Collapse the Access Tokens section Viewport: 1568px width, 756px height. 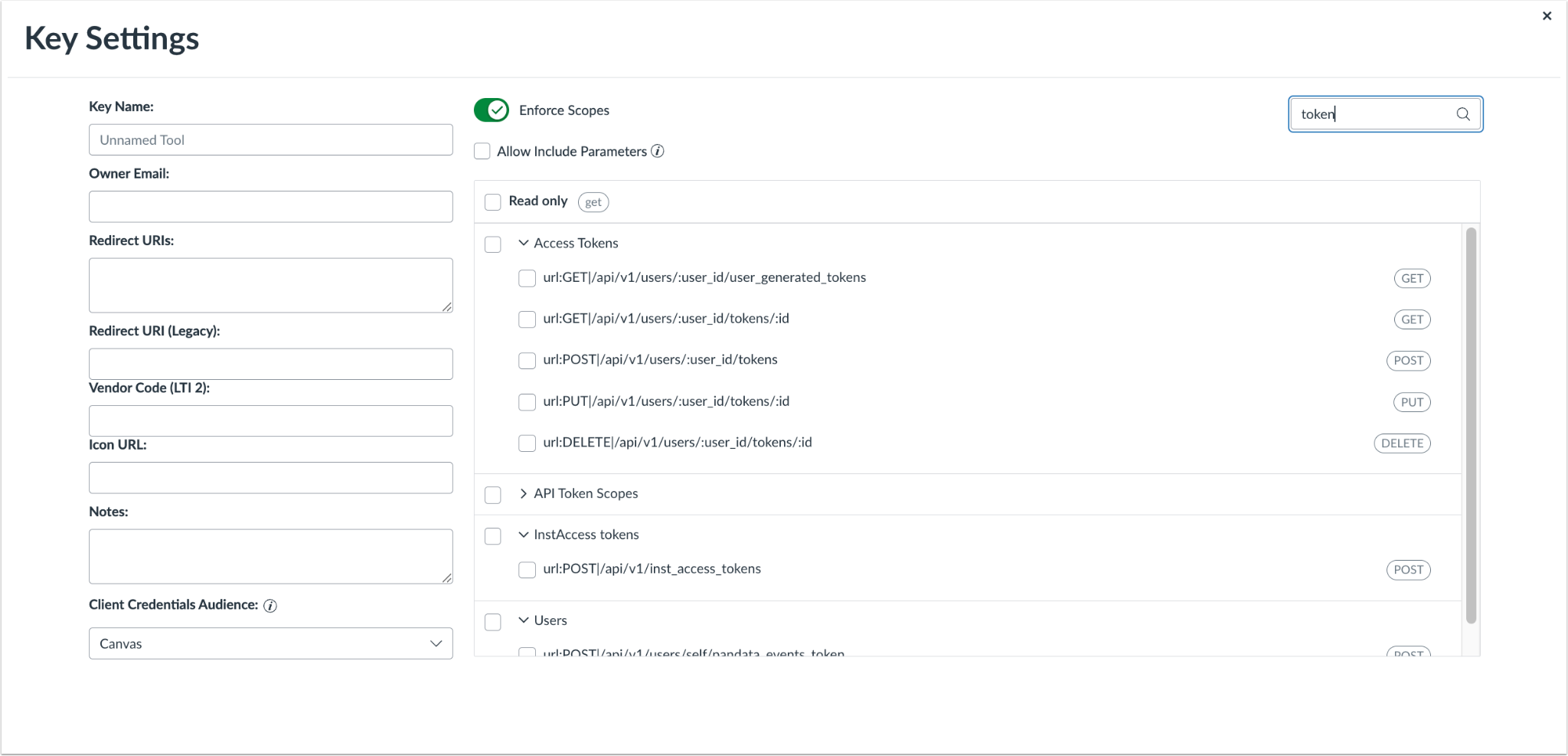[x=523, y=243]
